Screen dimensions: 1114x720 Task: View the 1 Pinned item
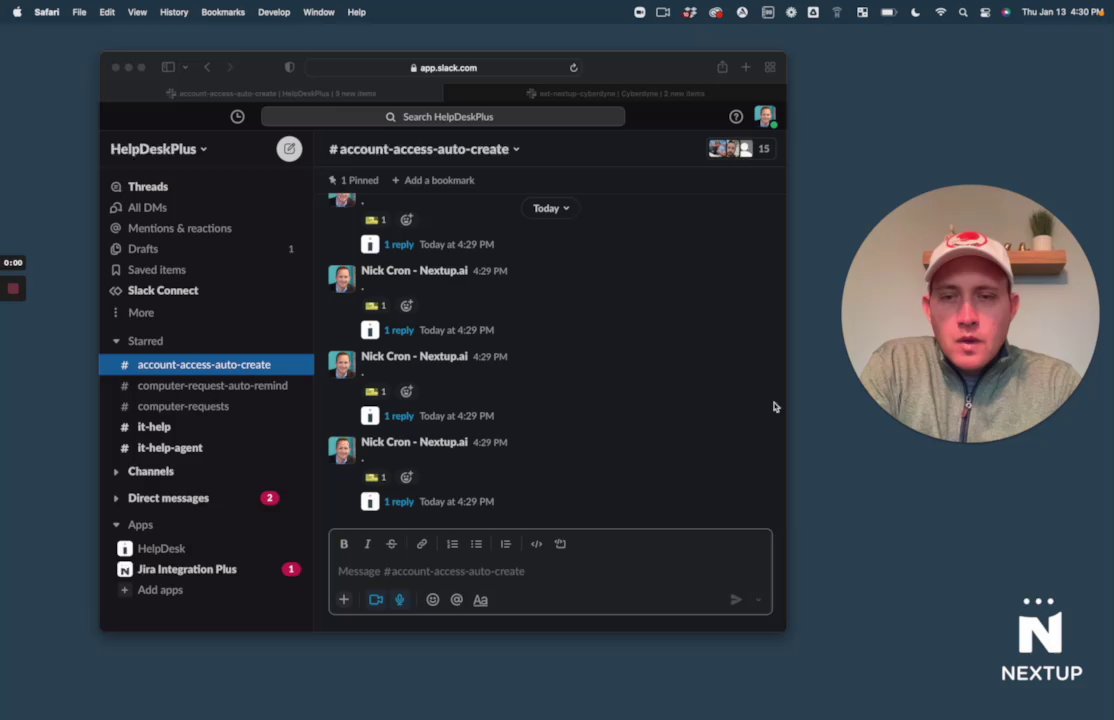coord(354,180)
